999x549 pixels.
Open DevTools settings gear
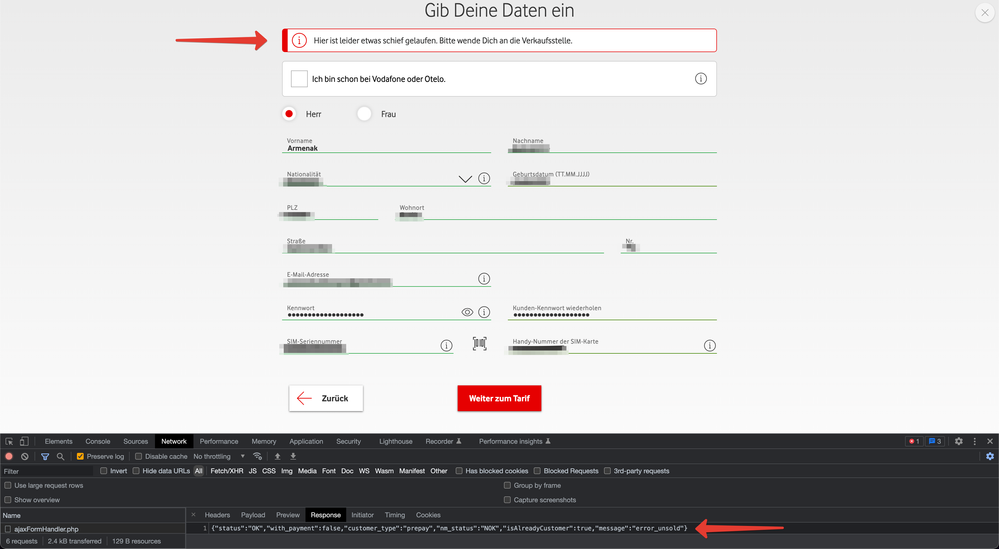click(x=958, y=441)
